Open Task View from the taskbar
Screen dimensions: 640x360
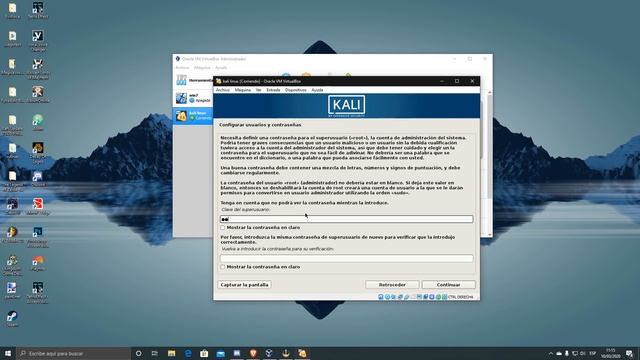[x=155, y=353]
